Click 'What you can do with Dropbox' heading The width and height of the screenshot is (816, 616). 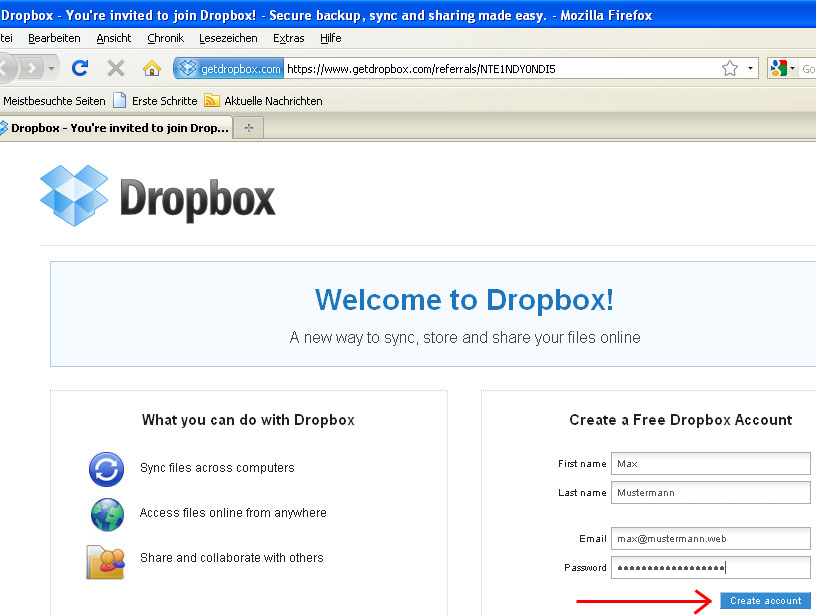(248, 420)
